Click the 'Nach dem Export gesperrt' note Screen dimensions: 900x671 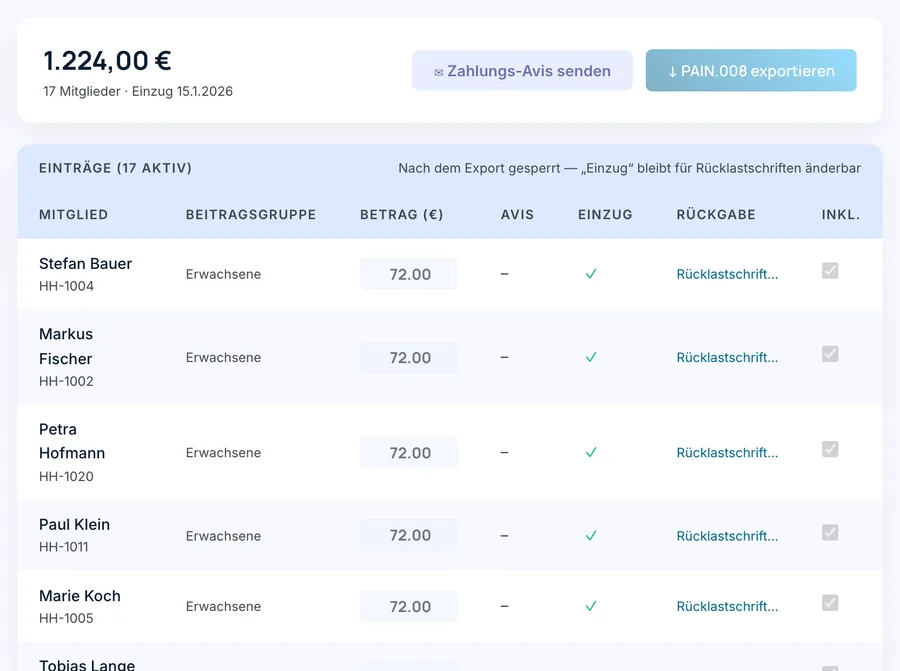coord(629,168)
